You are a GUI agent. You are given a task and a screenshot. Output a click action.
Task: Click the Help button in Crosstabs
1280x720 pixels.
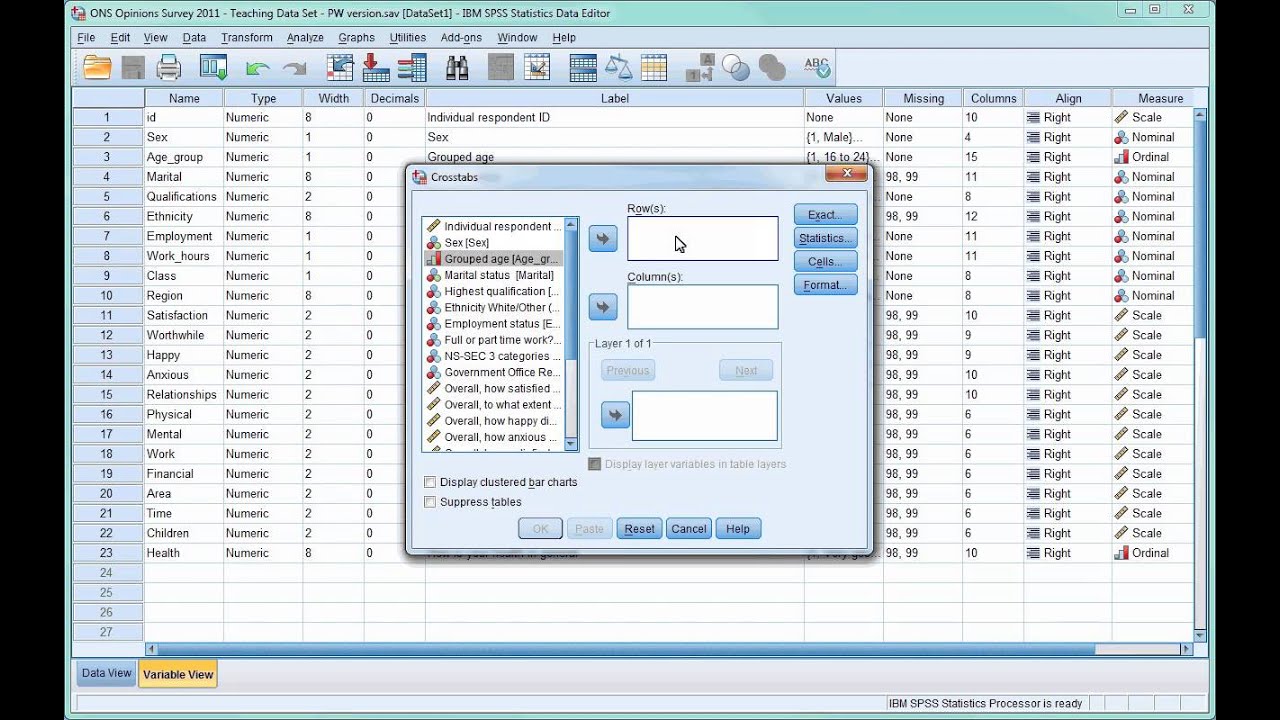tap(738, 529)
